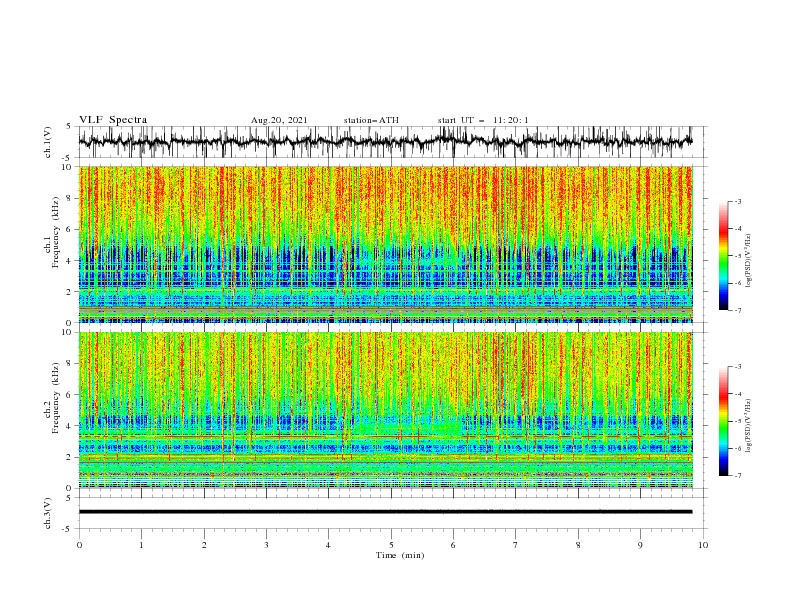This screenshot has width=792, height=612.
Task: Click the '-3' label on ch.1 colorbar
Action: click(738, 201)
